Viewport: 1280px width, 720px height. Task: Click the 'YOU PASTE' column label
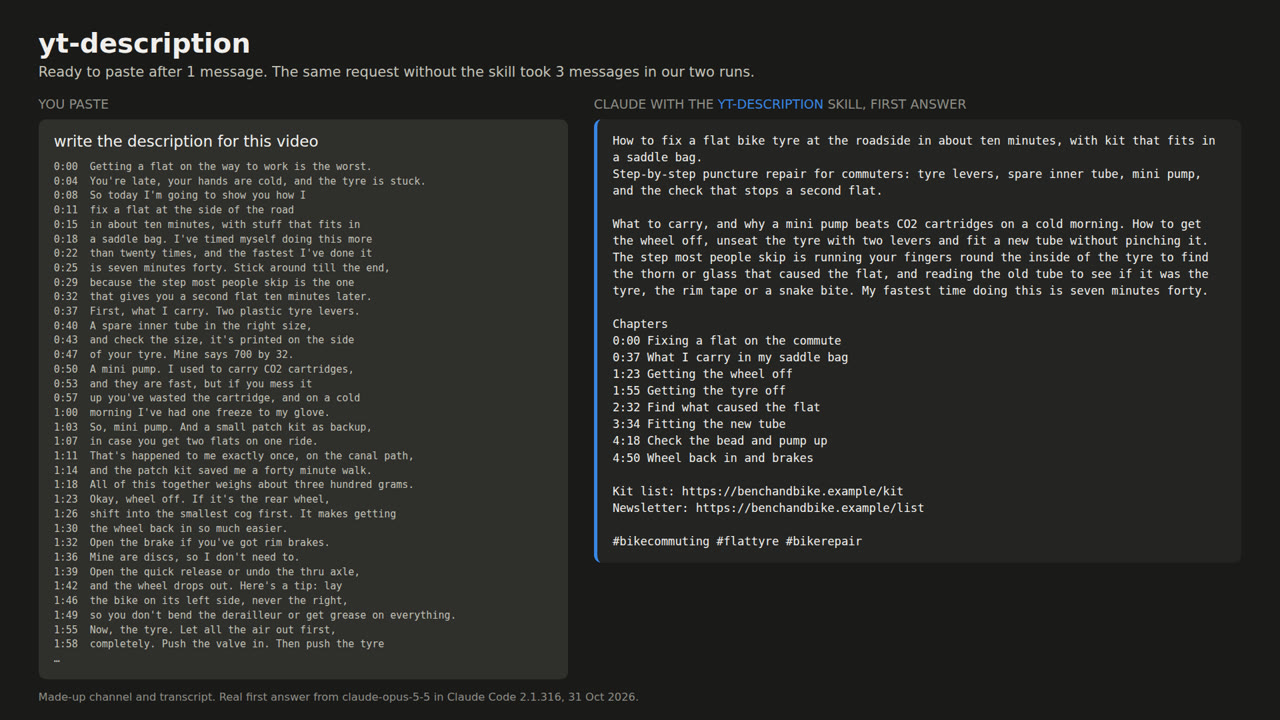click(x=73, y=104)
